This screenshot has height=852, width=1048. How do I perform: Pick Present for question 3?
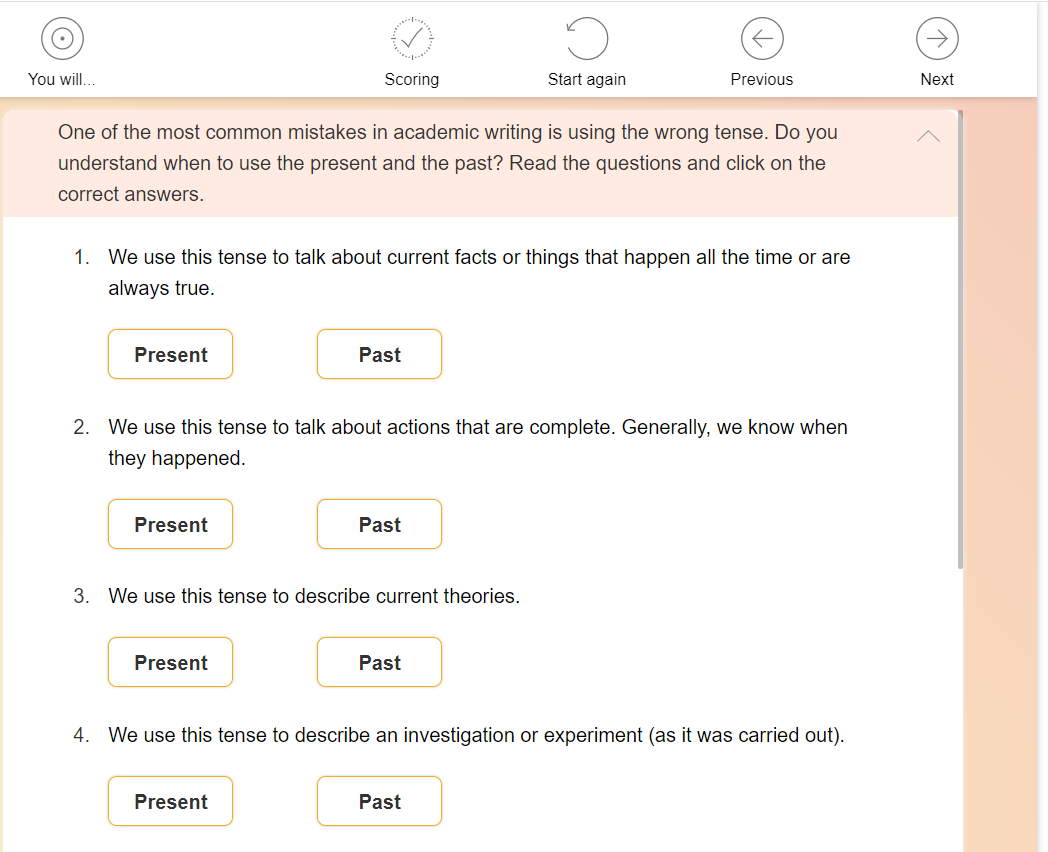(x=170, y=663)
